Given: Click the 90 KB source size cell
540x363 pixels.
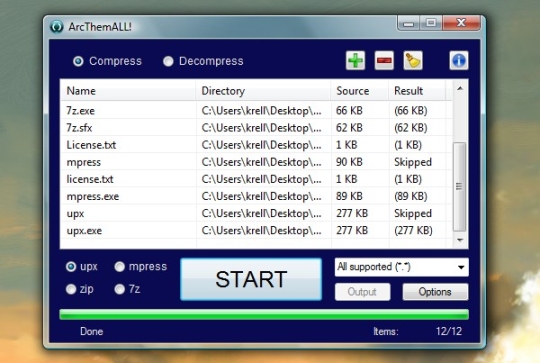Looking at the screenshot, I should point(349,162).
